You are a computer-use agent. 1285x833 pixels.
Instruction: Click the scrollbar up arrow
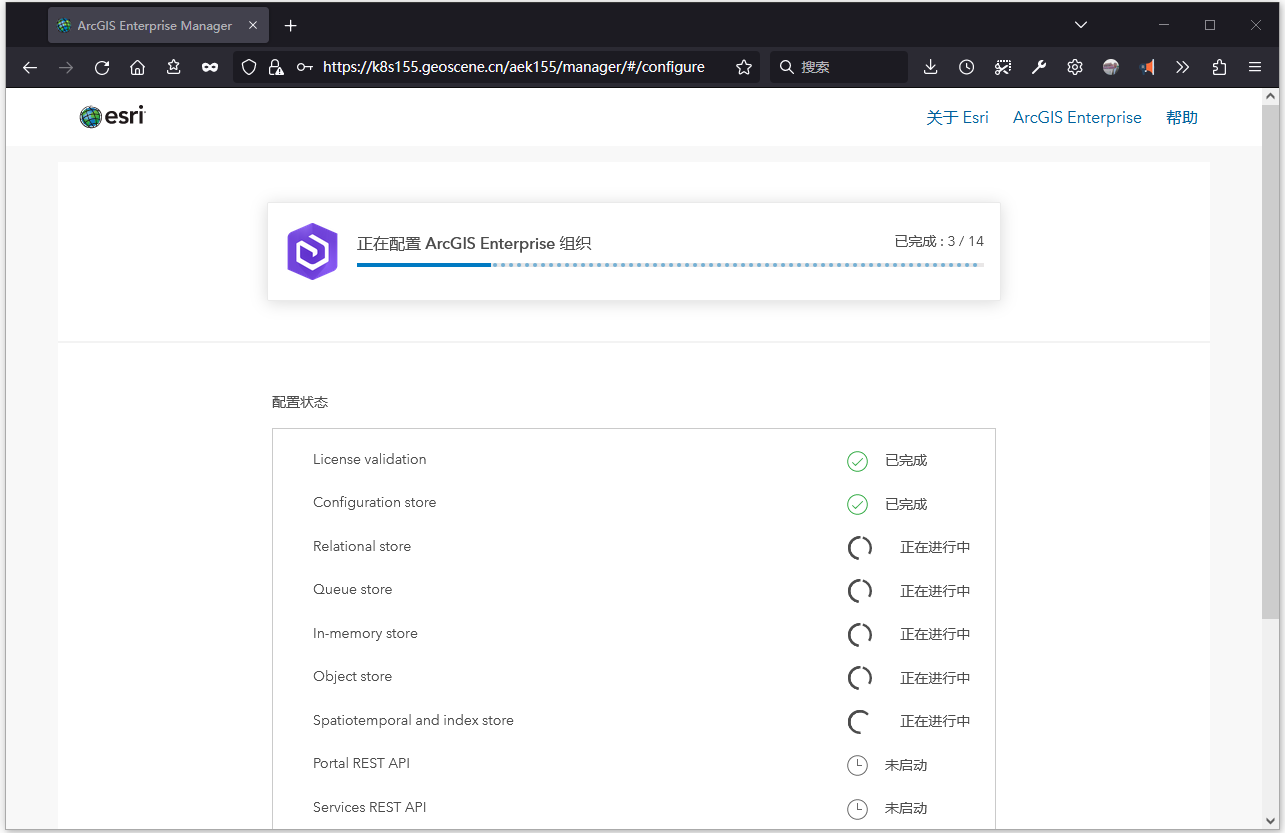1270,97
